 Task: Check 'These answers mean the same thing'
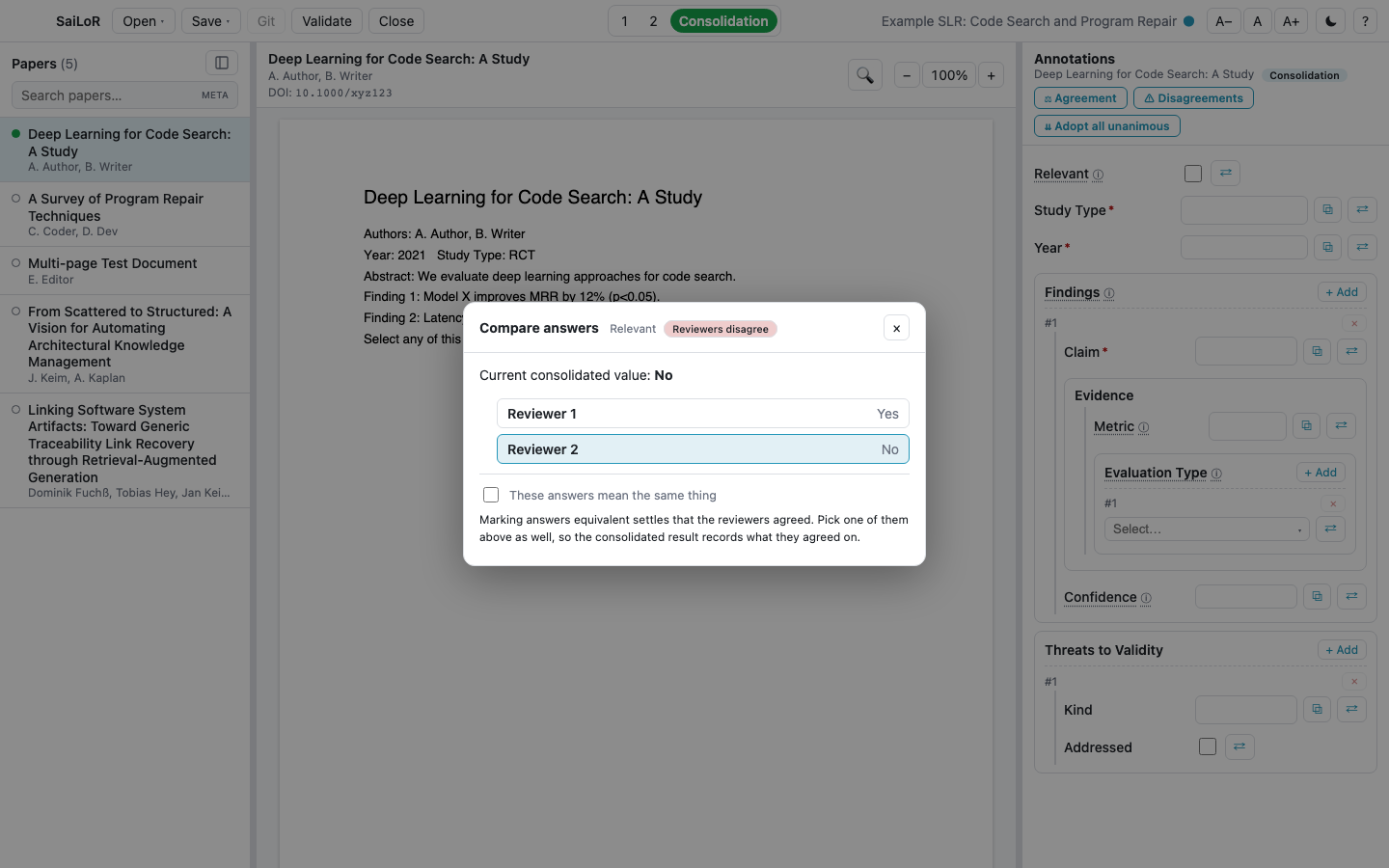click(491, 495)
